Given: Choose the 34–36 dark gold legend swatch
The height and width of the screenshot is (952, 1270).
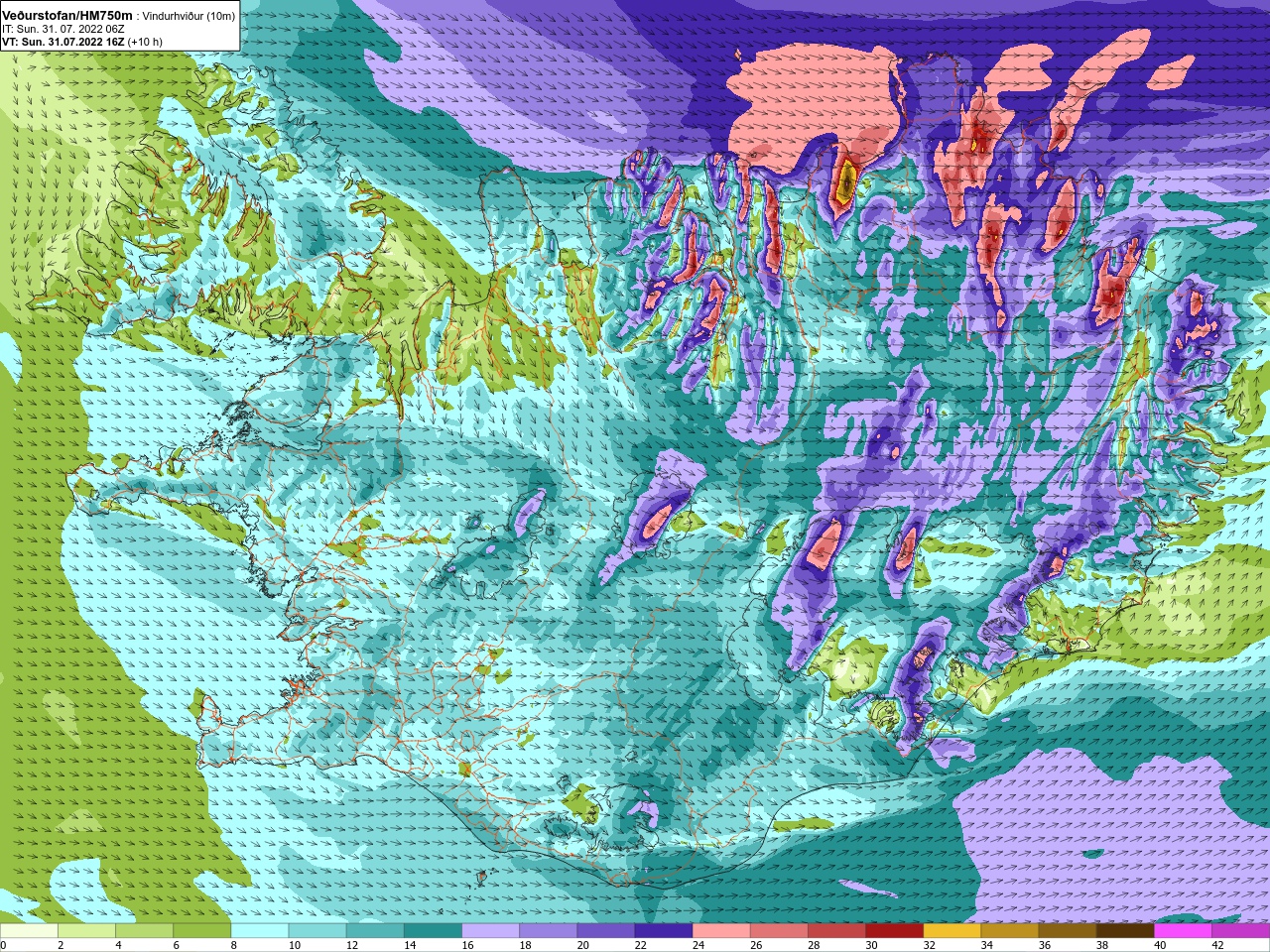Looking at the screenshot, I should pos(1009,930).
